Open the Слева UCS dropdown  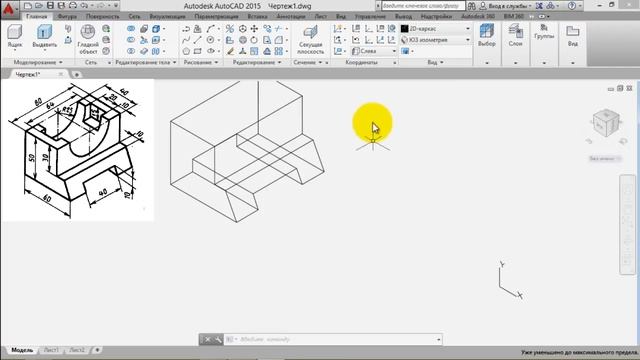tap(374, 51)
